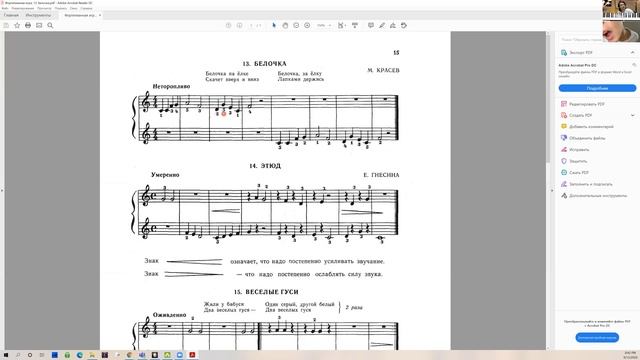The width and height of the screenshot is (640, 360).
Task: Open the Редактировать PDF tool
Action: (x=582, y=104)
